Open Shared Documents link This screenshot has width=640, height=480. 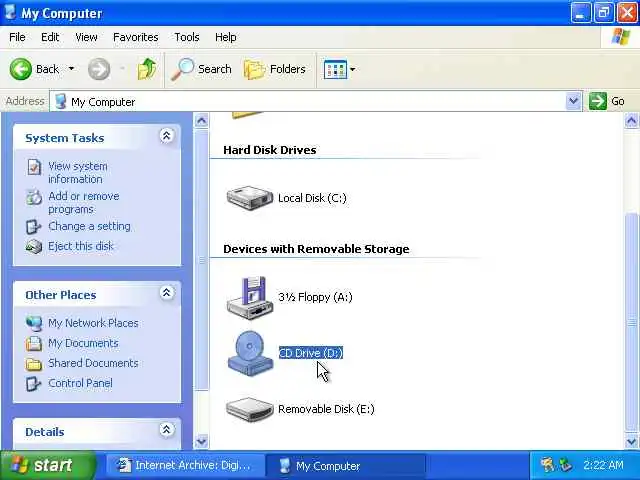(93, 363)
